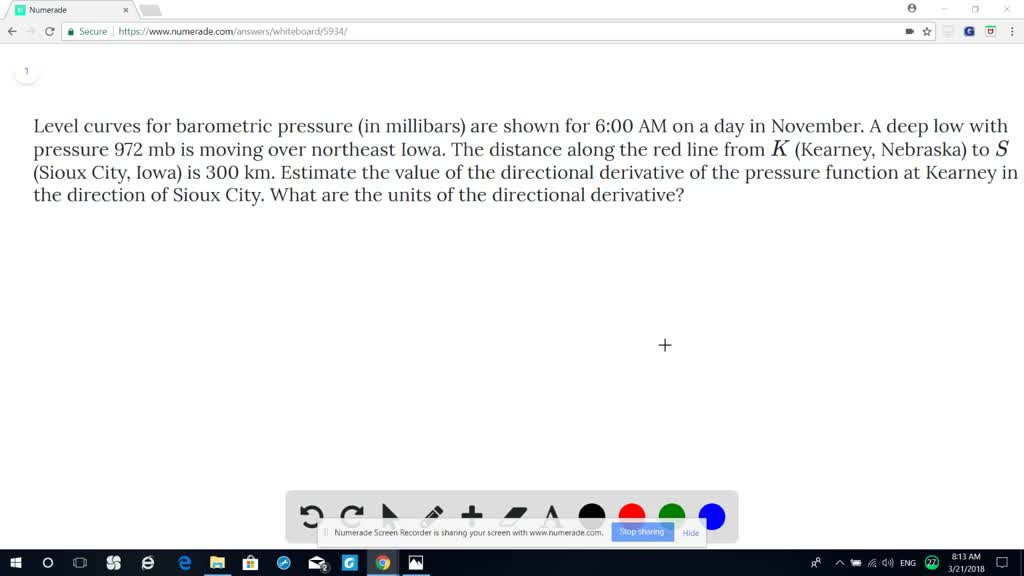Check battery status icon
Viewport: 1024px width, 576px height.
(856, 562)
